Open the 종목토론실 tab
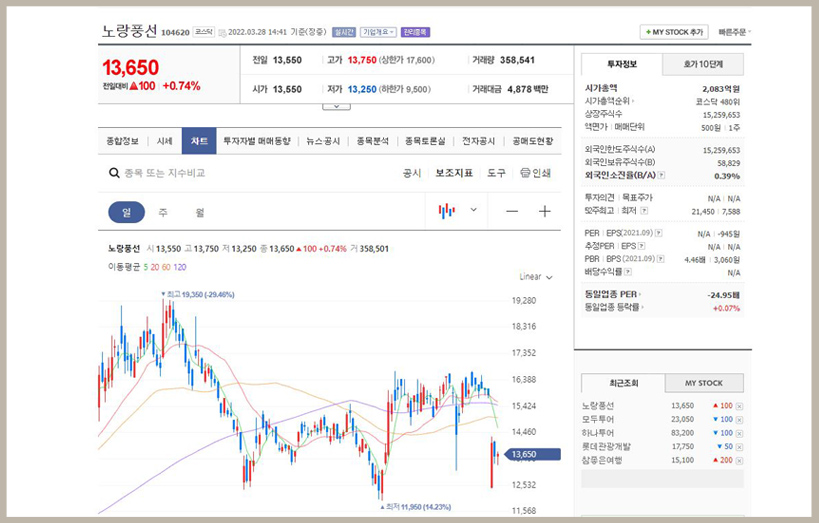 point(425,141)
